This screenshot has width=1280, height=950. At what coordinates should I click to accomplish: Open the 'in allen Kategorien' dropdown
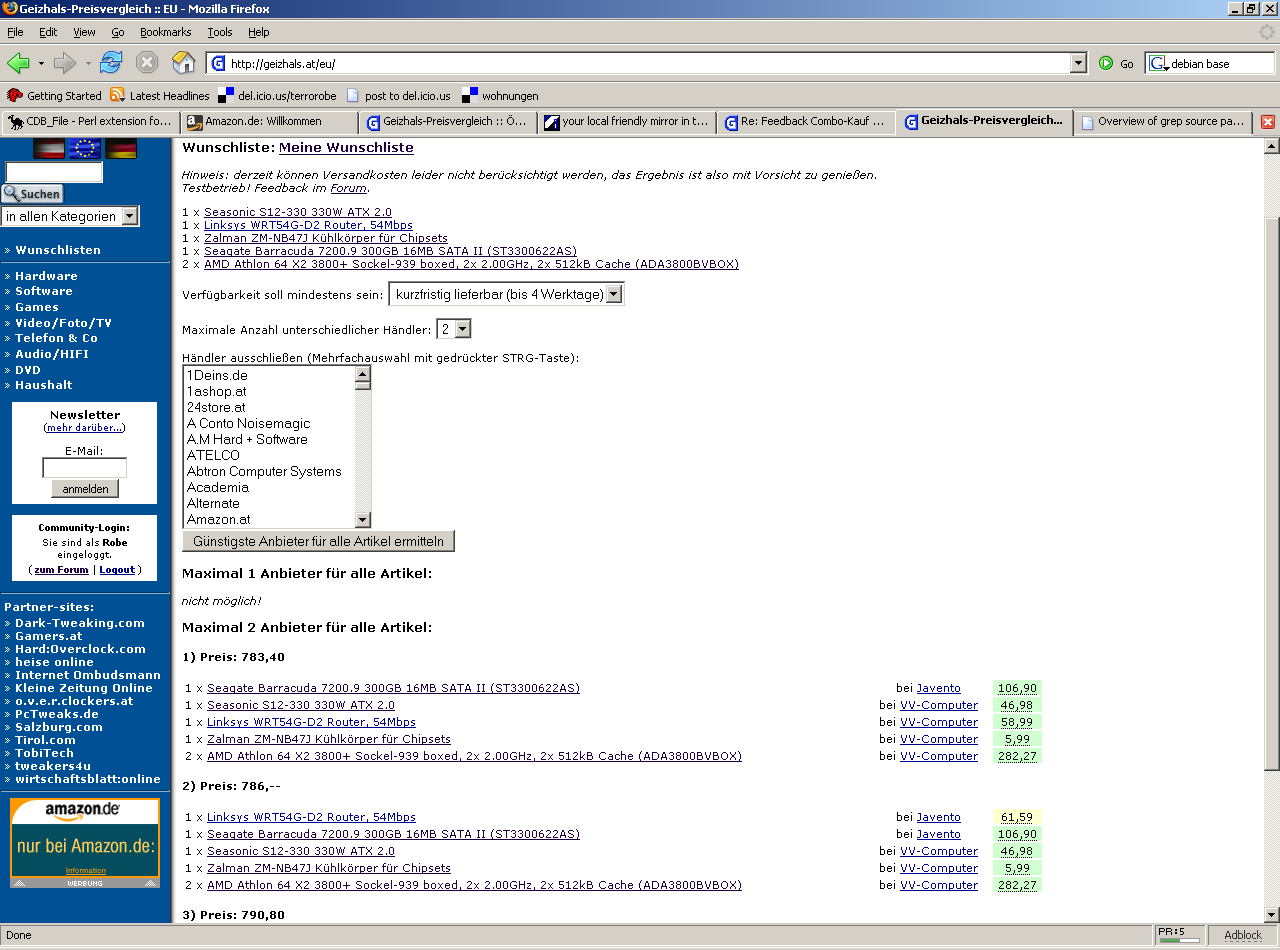70,216
